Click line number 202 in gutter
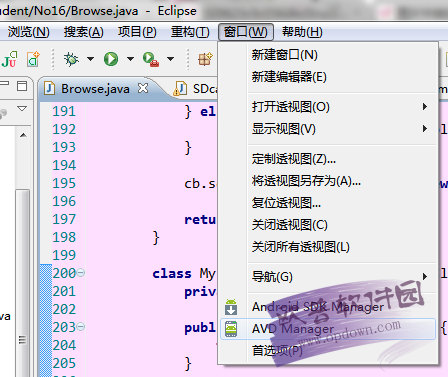The width and height of the screenshot is (448, 377). pyautogui.click(x=64, y=309)
